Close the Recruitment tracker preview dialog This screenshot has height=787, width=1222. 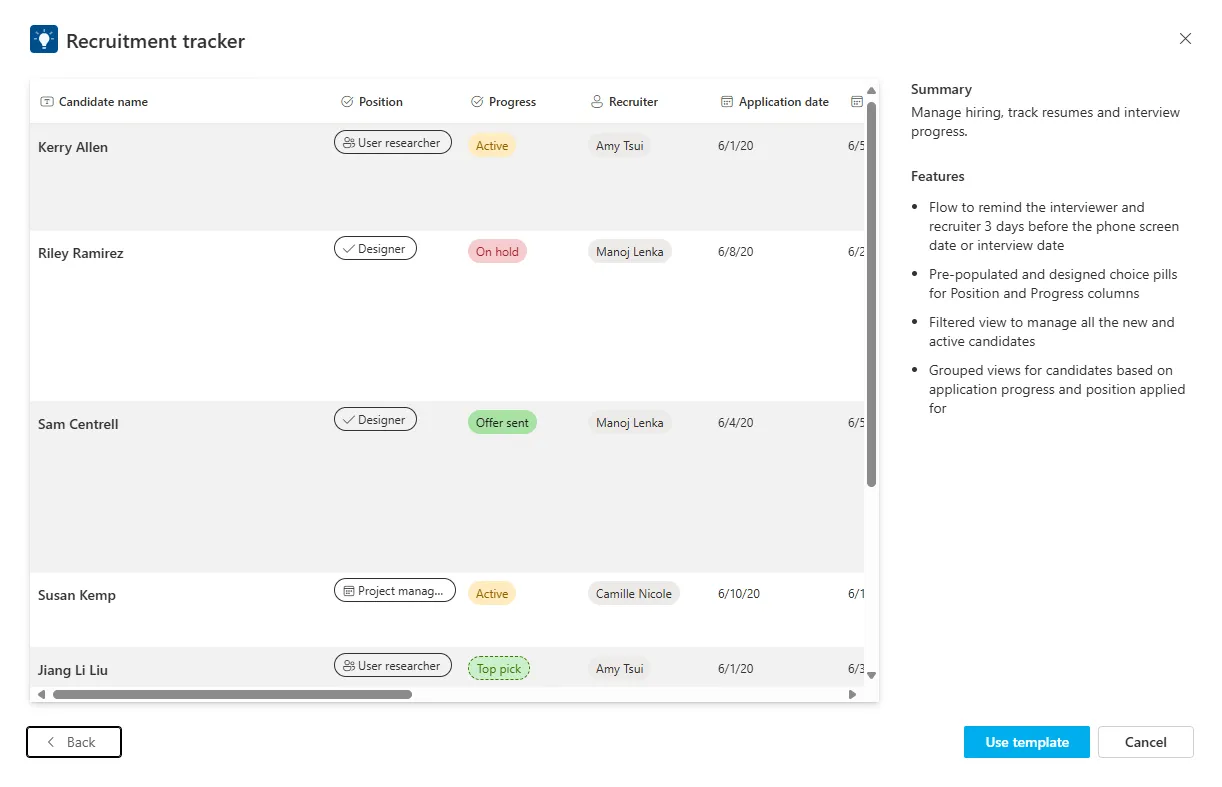[1185, 38]
